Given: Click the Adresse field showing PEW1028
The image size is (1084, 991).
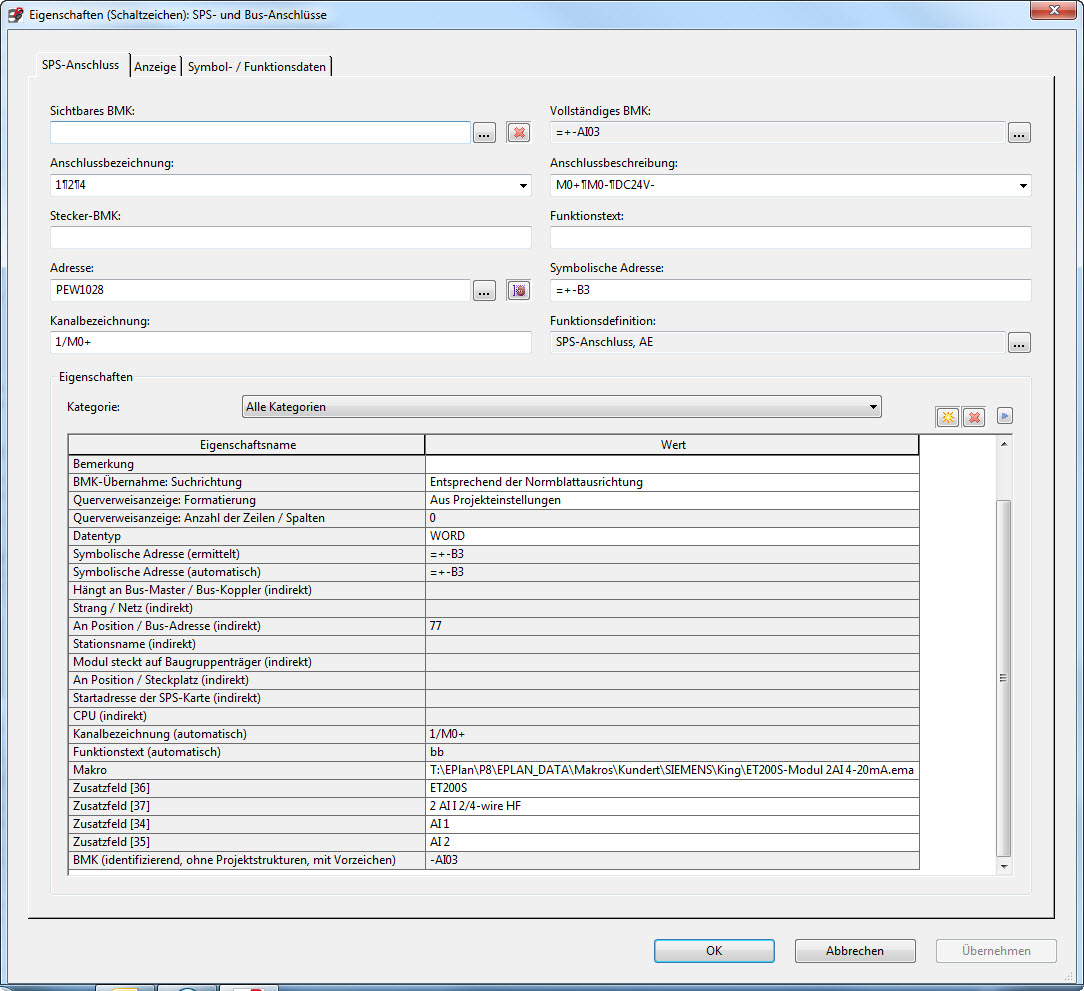Looking at the screenshot, I should [x=260, y=290].
